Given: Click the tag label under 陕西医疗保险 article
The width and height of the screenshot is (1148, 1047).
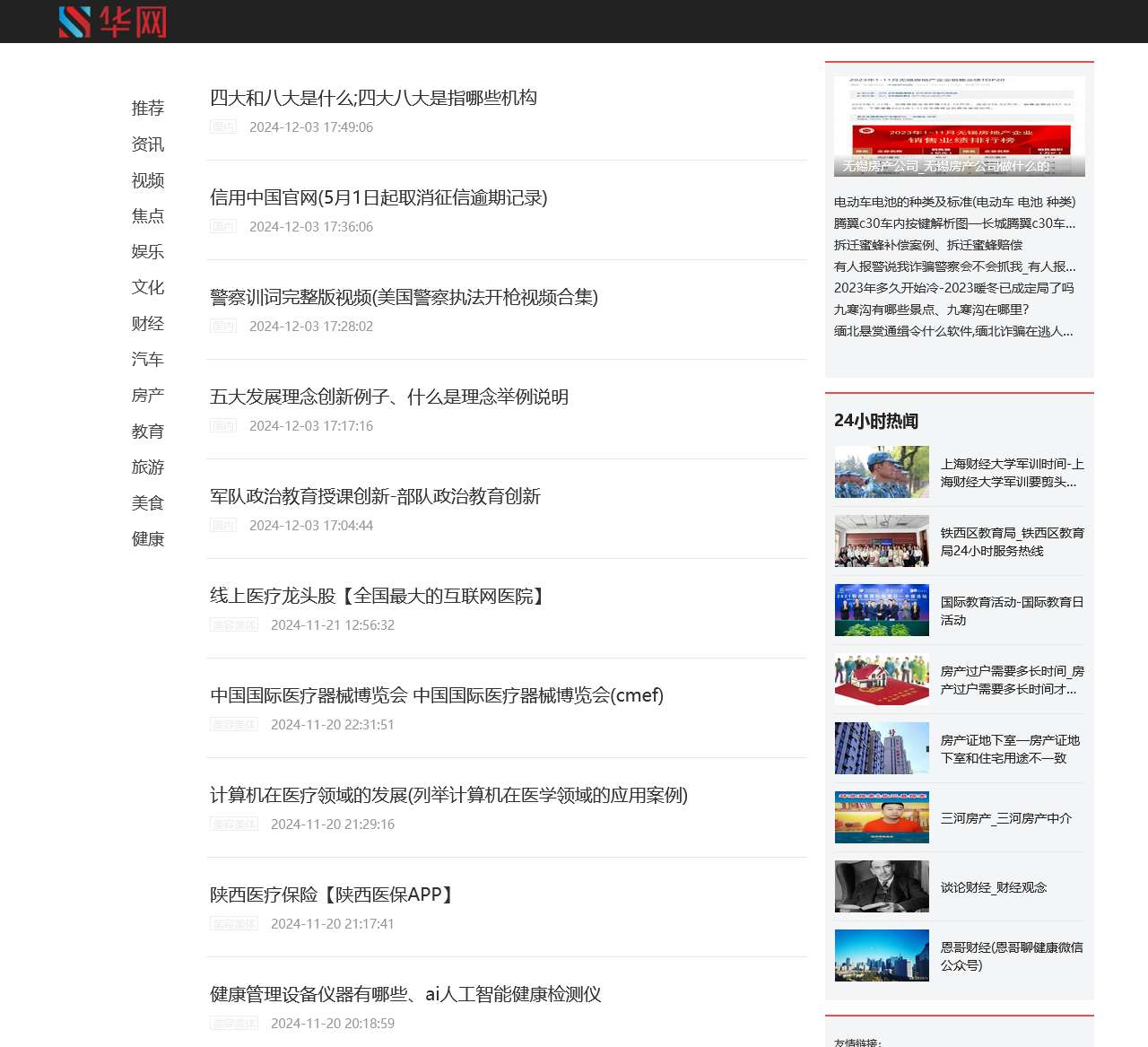Looking at the screenshot, I should tap(234, 924).
